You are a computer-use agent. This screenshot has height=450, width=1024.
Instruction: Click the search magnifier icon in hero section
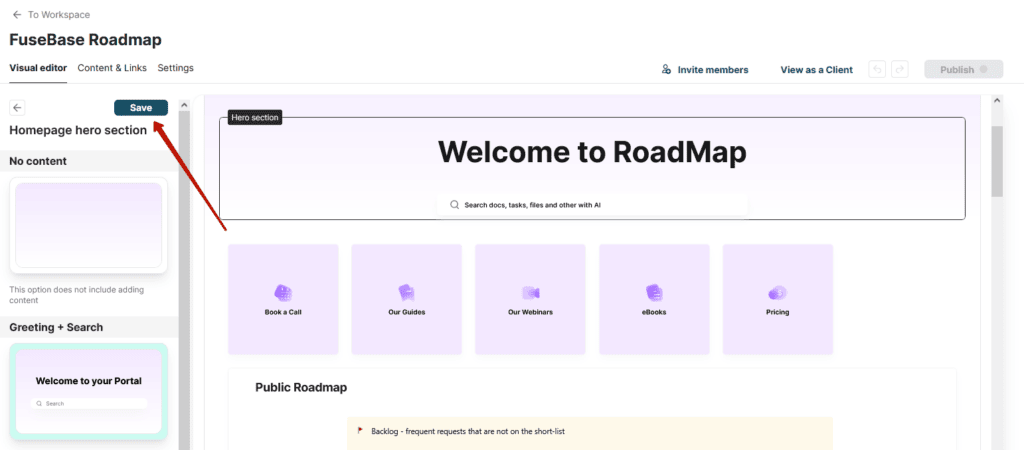455,204
